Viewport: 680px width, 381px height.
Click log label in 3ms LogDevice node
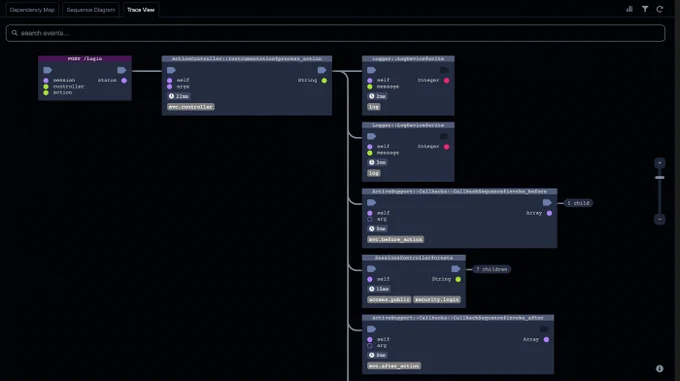tap(374, 173)
